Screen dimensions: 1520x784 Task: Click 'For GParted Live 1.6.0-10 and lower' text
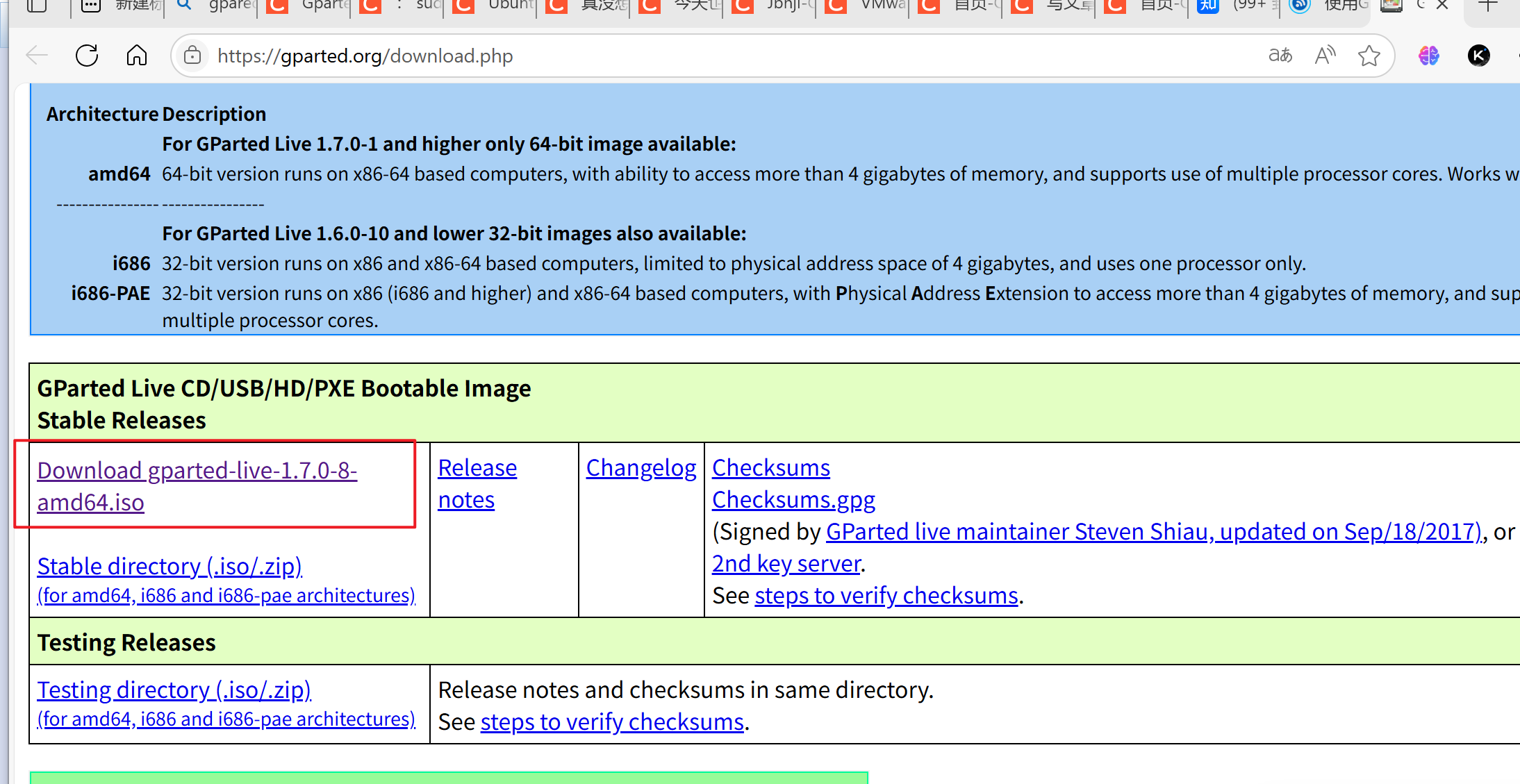click(x=454, y=233)
